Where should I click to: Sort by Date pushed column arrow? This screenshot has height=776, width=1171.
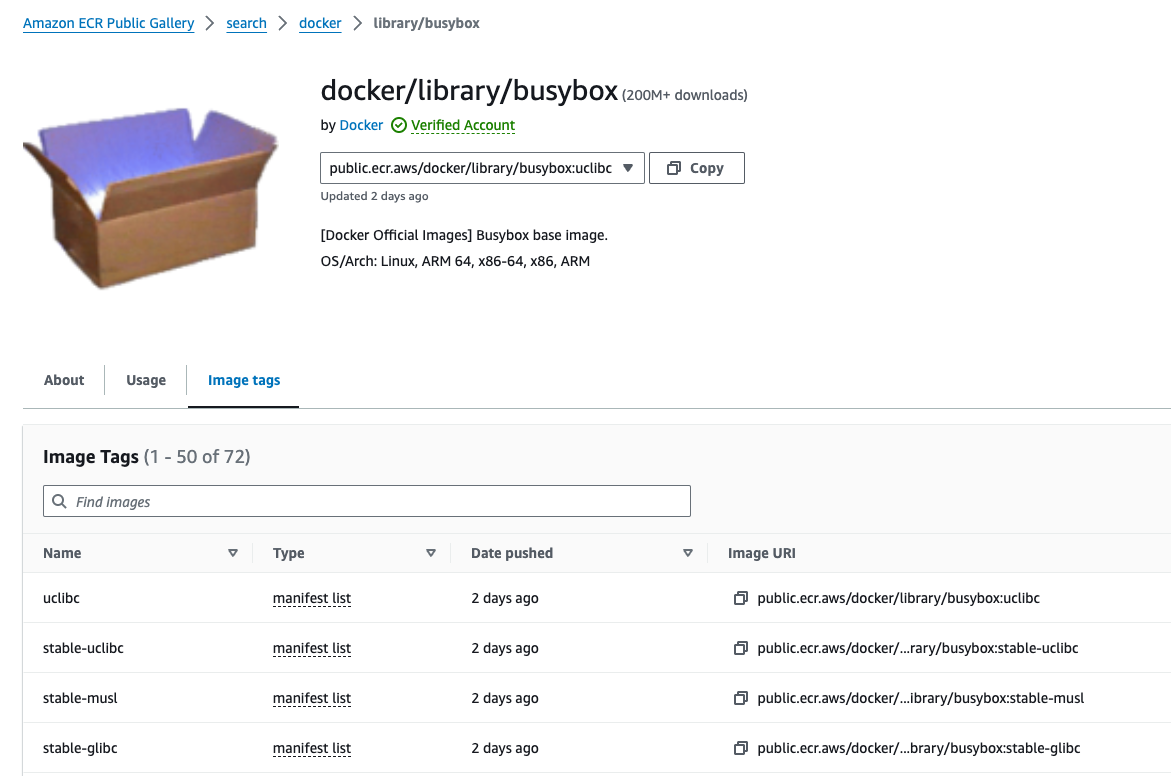[x=688, y=553]
